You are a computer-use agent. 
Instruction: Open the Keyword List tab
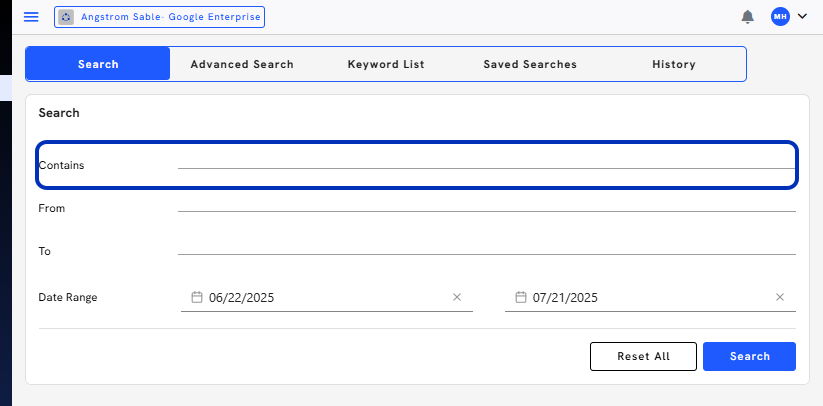(x=386, y=64)
